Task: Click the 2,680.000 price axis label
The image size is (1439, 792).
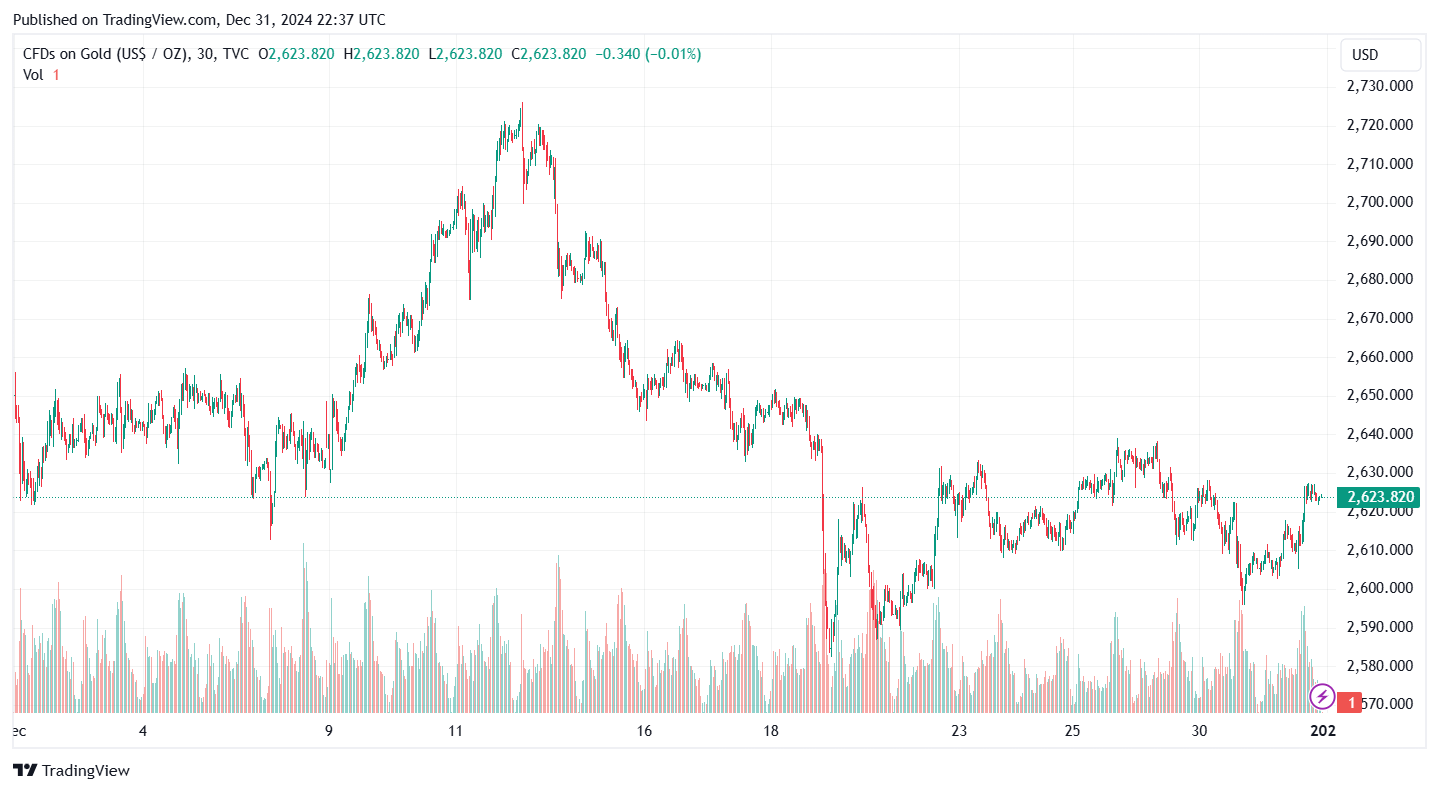Action: click(1380, 279)
